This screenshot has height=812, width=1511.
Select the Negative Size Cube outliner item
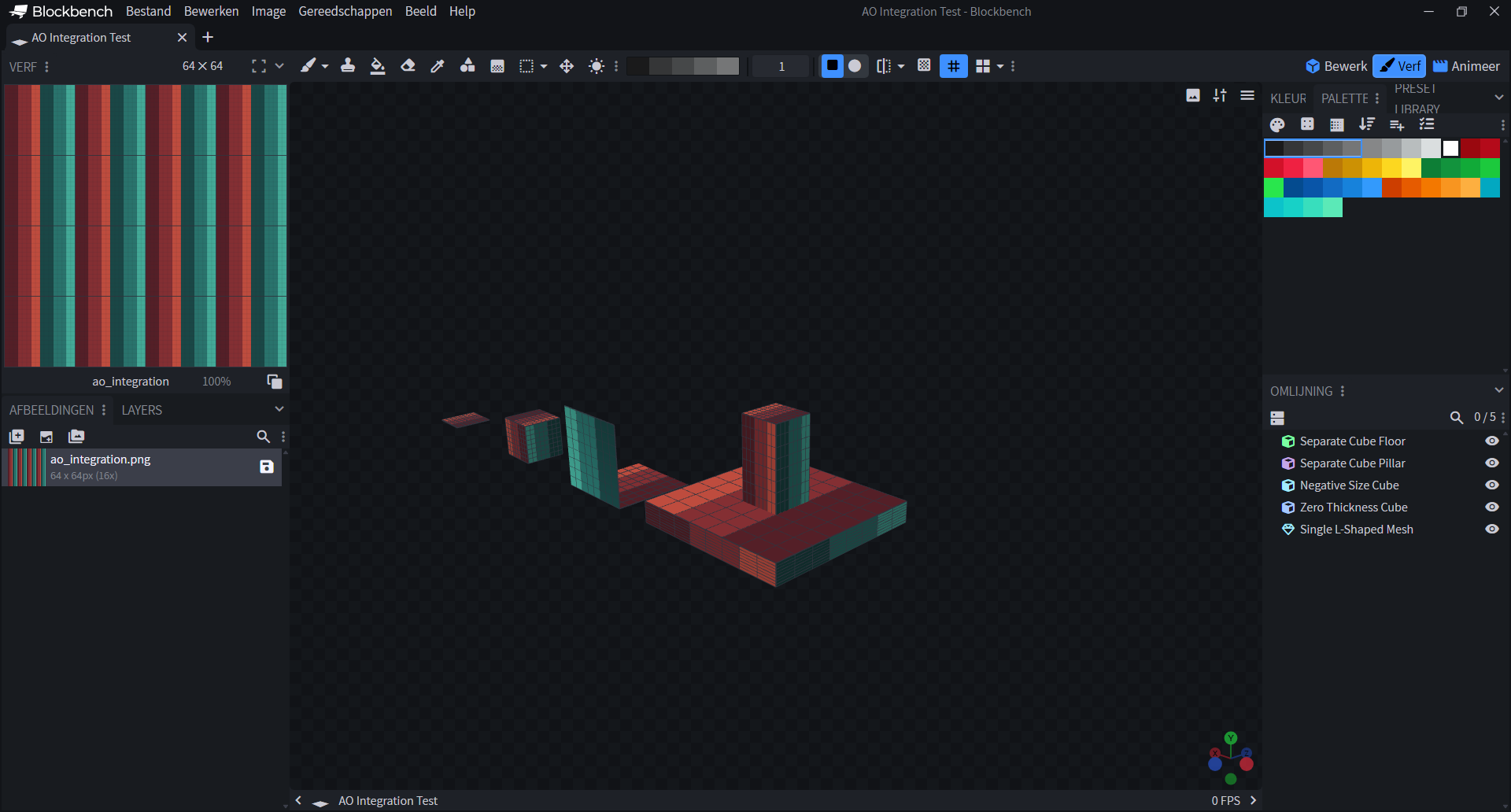tap(1349, 485)
